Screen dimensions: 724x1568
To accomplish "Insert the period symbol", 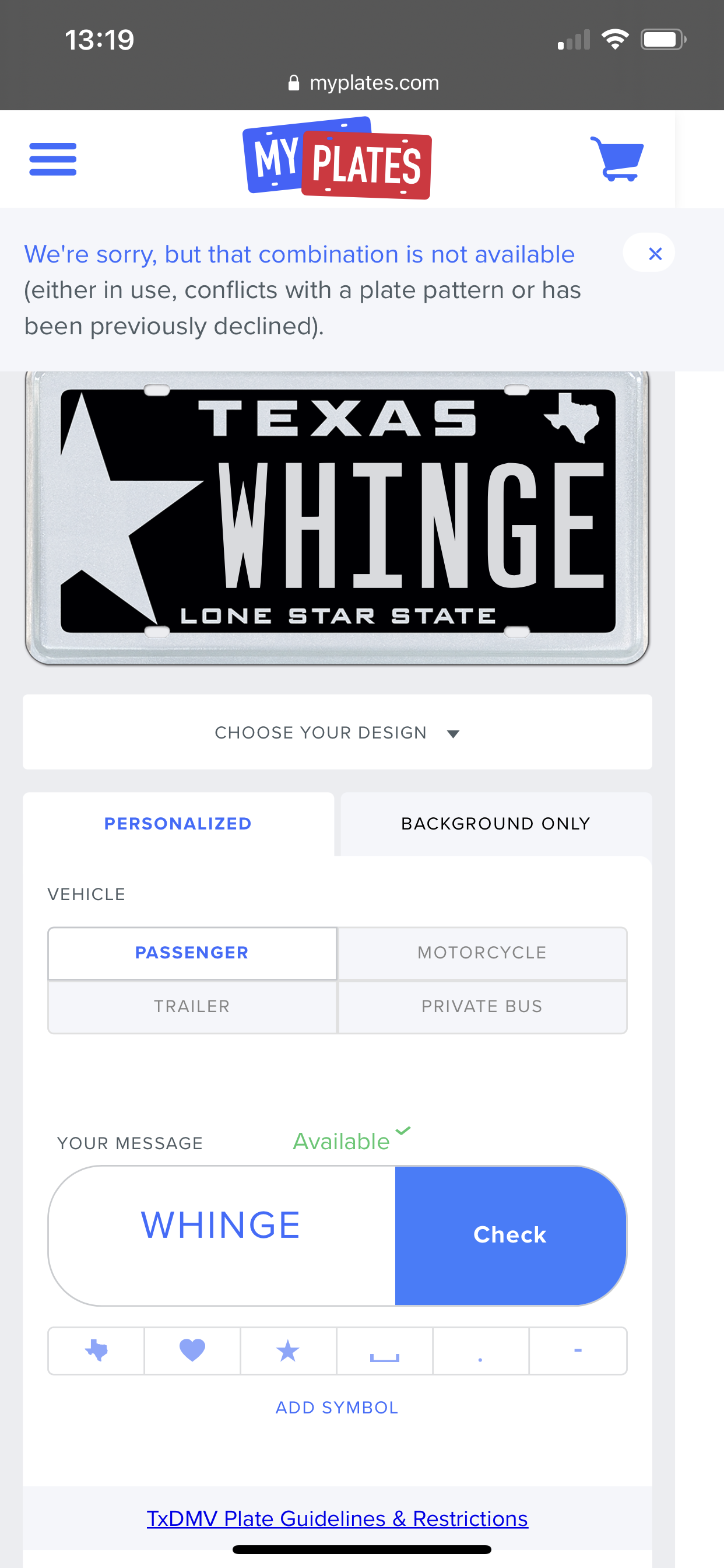I will (x=481, y=1350).
